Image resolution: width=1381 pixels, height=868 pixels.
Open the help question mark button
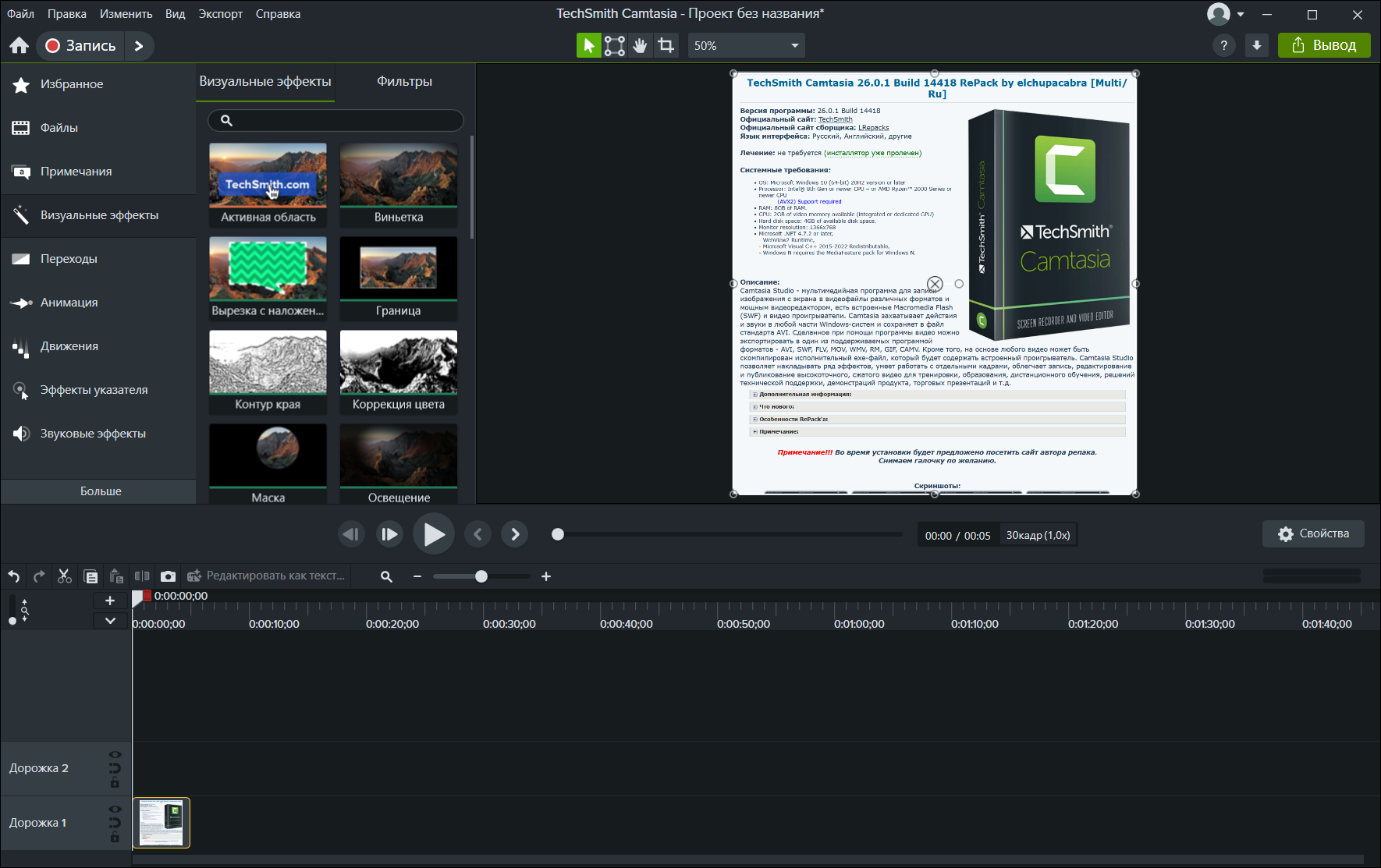click(x=1223, y=46)
